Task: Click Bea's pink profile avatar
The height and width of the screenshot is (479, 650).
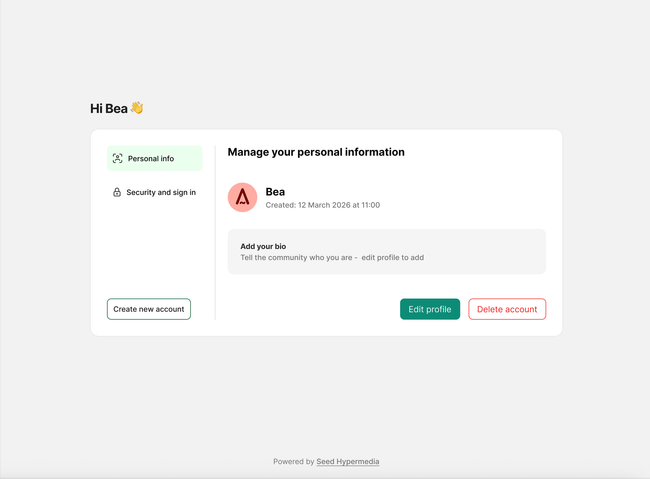Action: [242, 197]
